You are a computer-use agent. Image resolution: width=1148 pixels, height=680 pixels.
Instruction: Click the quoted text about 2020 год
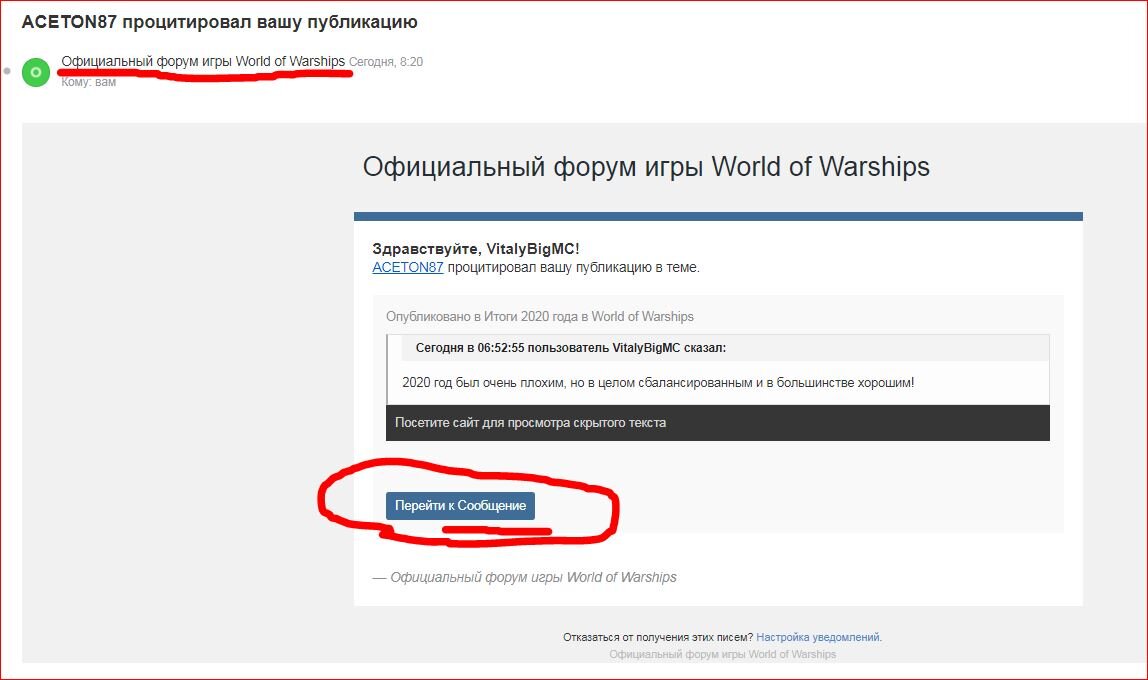(657, 383)
